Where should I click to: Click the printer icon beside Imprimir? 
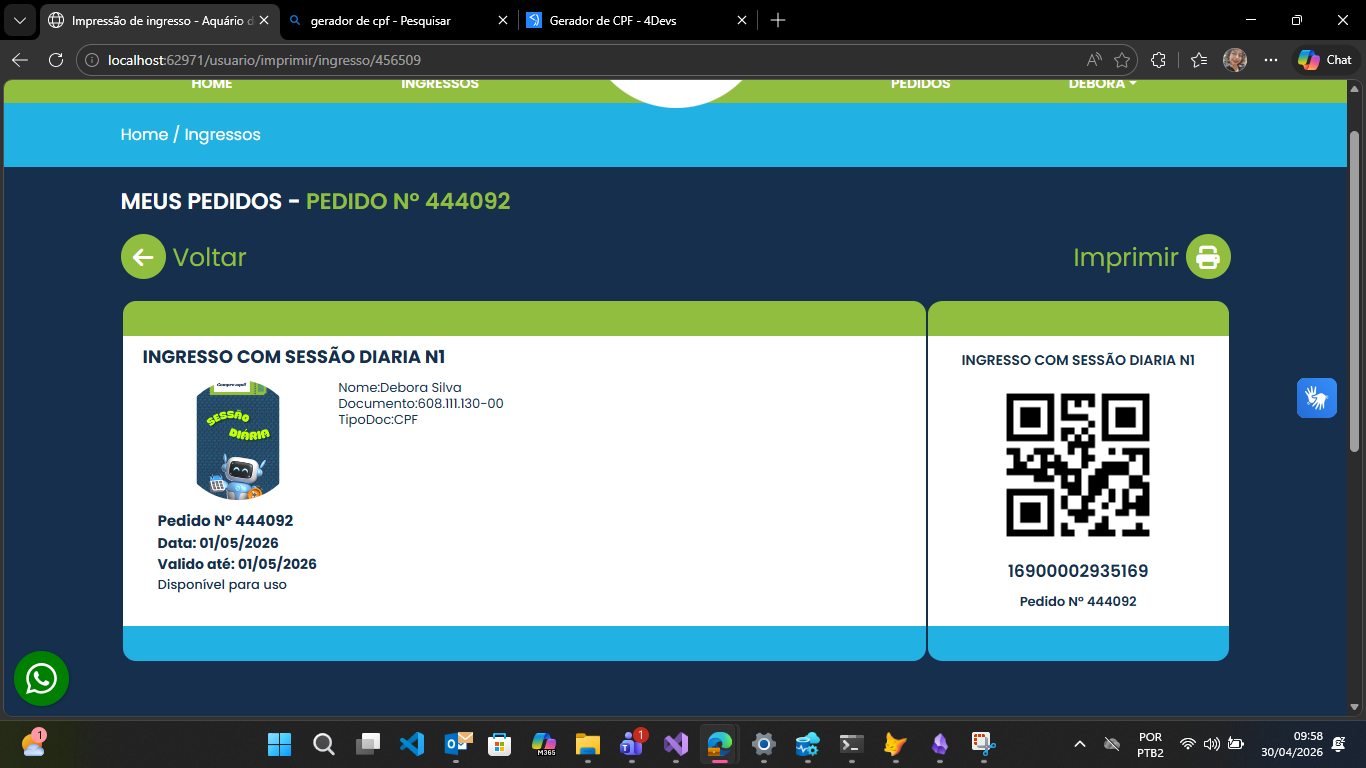[x=1208, y=257]
